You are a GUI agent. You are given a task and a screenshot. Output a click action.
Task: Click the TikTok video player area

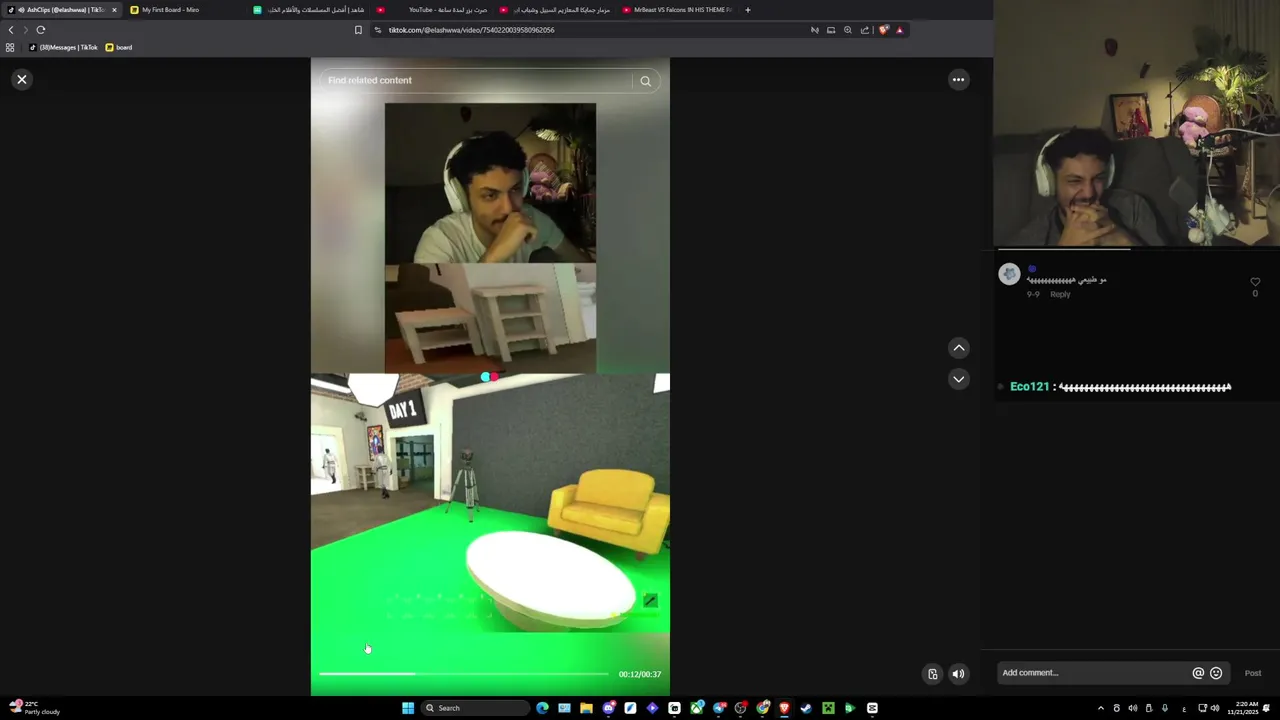(x=490, y=376)
